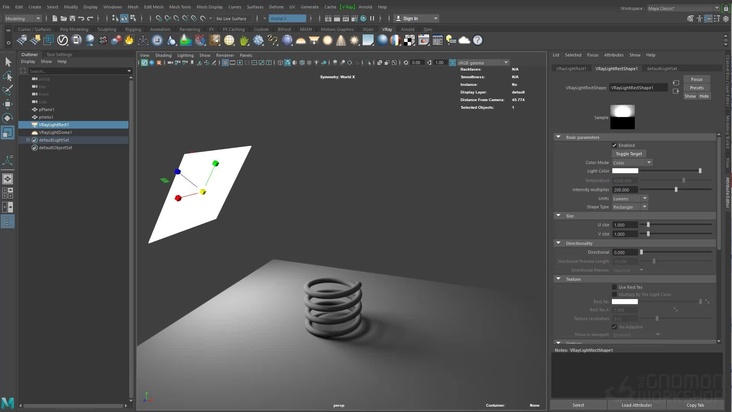732x412 pixels.
Task: Toggle the Enabled checkbox for the light
Action: click(614, 145)
